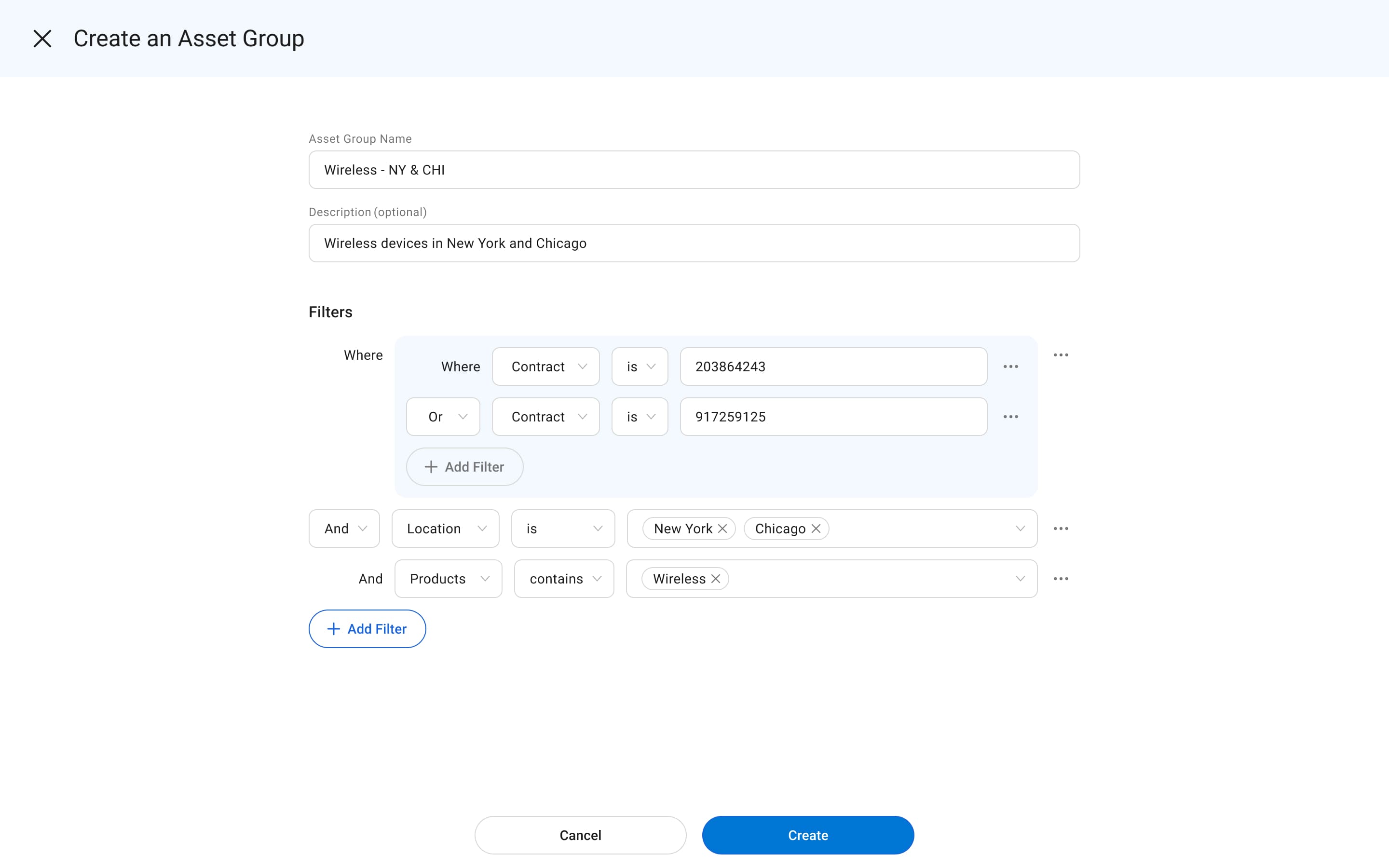Click the bottom Add Filter button

click(367, 629)
